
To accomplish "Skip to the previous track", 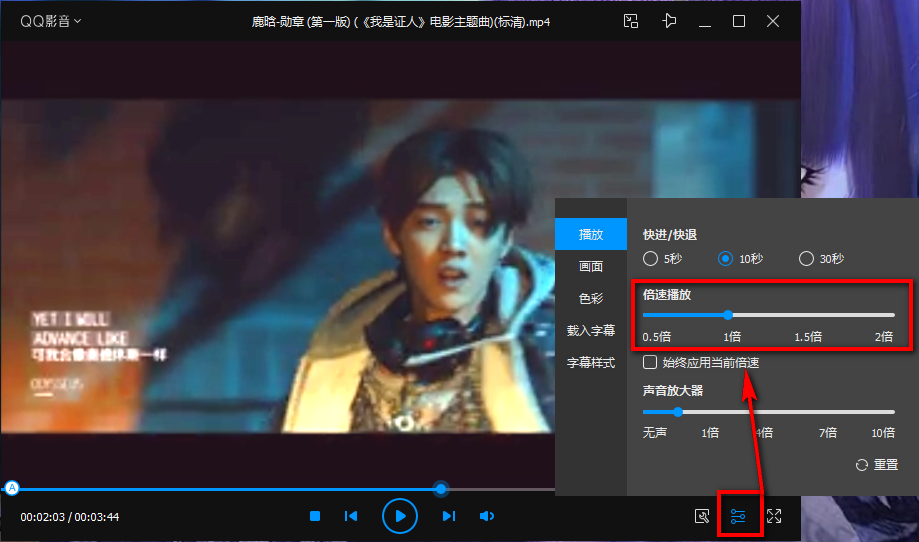I will 351,516.
